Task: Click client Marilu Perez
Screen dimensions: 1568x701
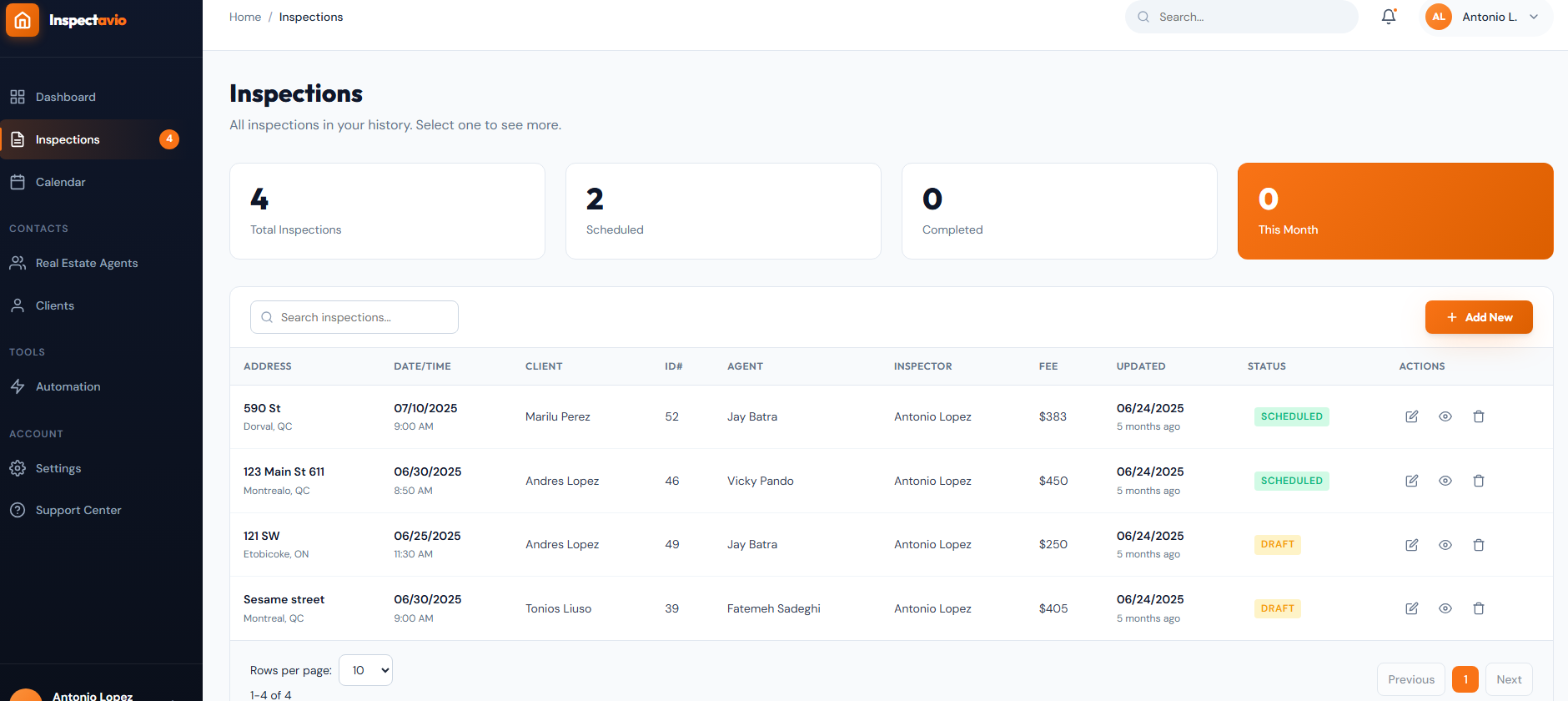Action: (x=558, y=416)
